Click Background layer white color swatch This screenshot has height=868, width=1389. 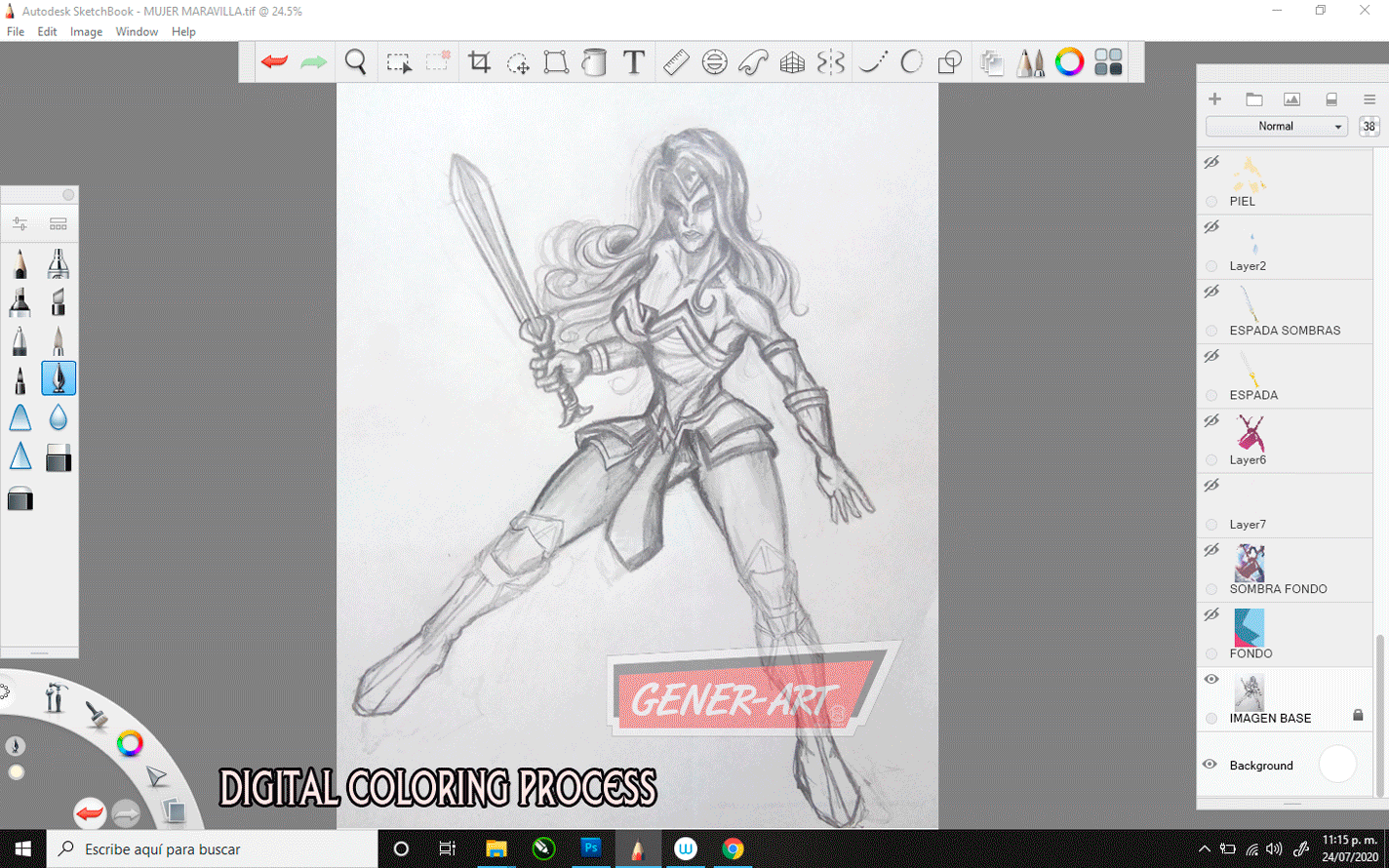(x=1337, y=765)
